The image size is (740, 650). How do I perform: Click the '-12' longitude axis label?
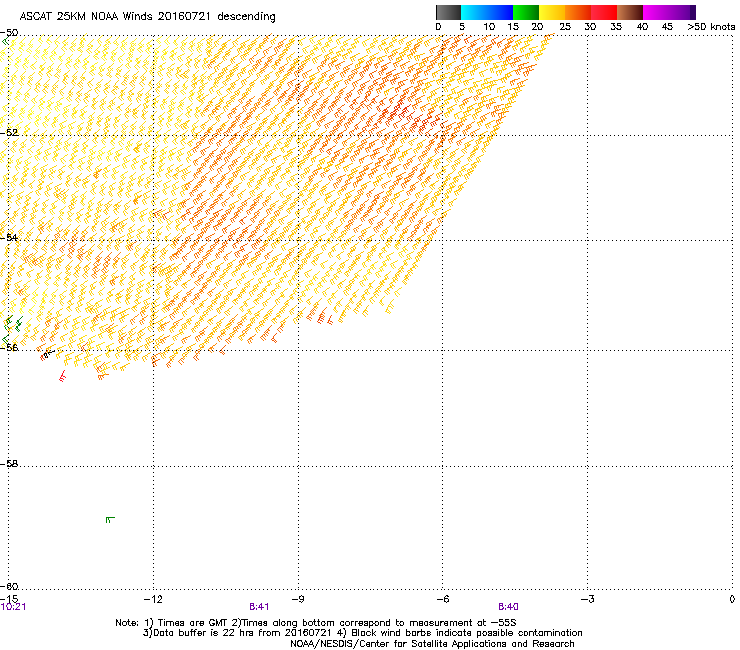pos(153,599)
